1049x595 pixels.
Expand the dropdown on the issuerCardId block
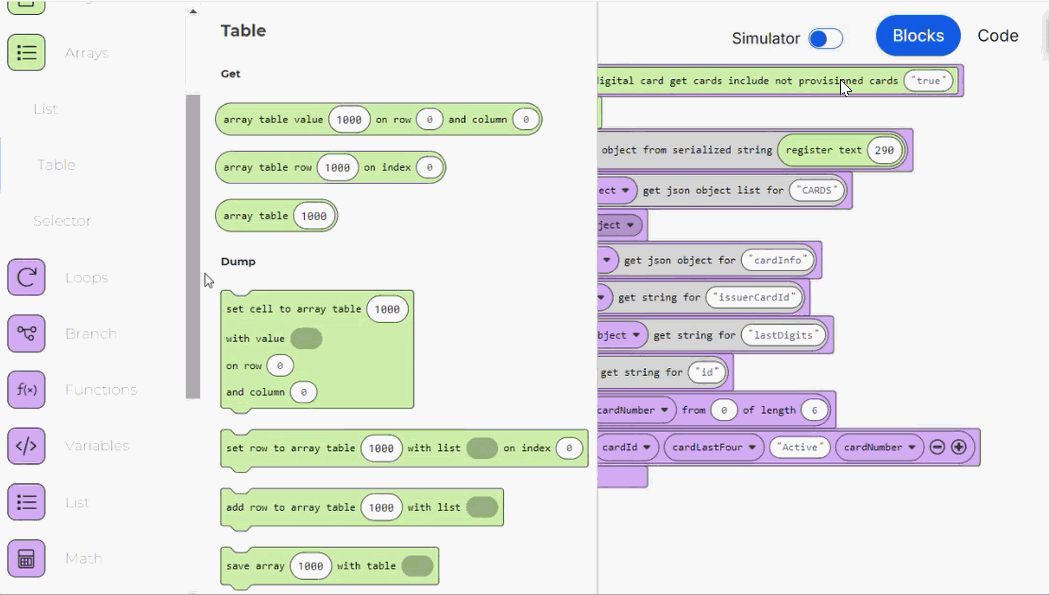pos(600,297)
